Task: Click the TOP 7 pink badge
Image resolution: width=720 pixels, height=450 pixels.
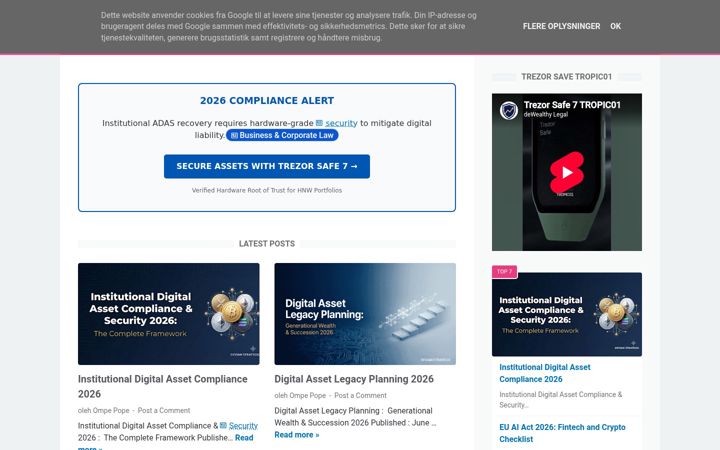Action: pyautogui.click(x=505, y=271)
